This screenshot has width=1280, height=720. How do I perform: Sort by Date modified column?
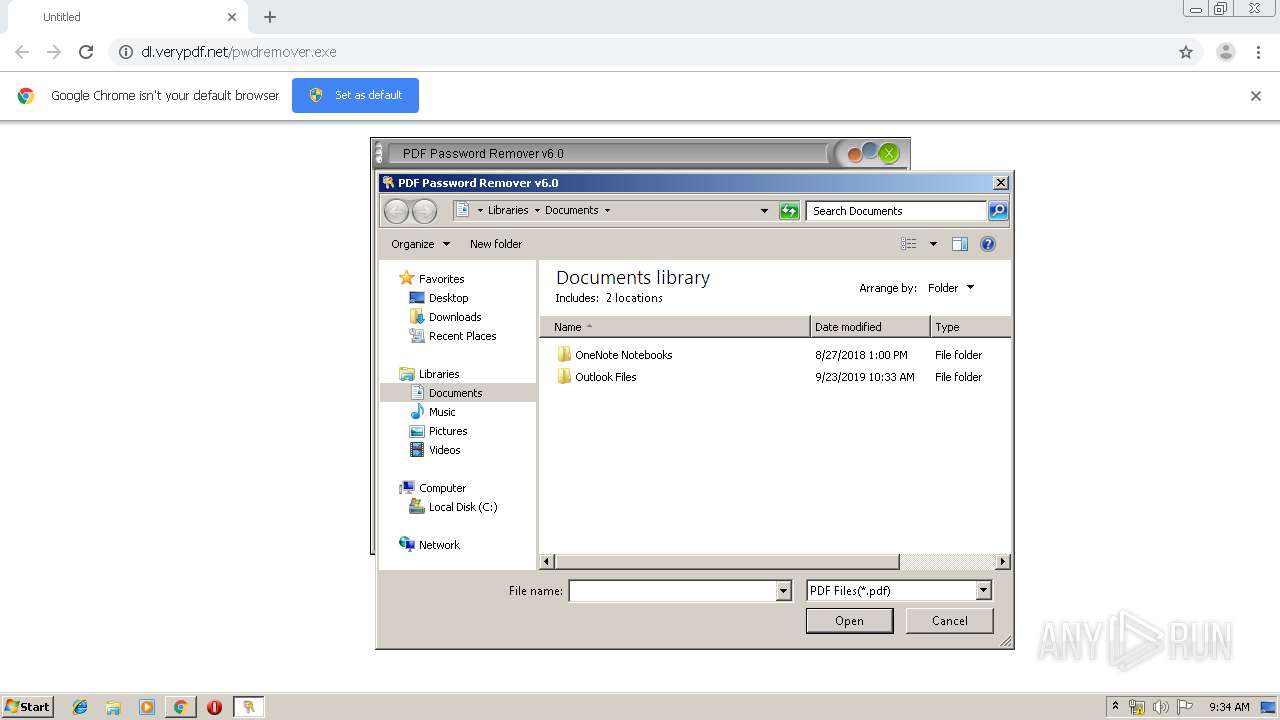[870, 327]
